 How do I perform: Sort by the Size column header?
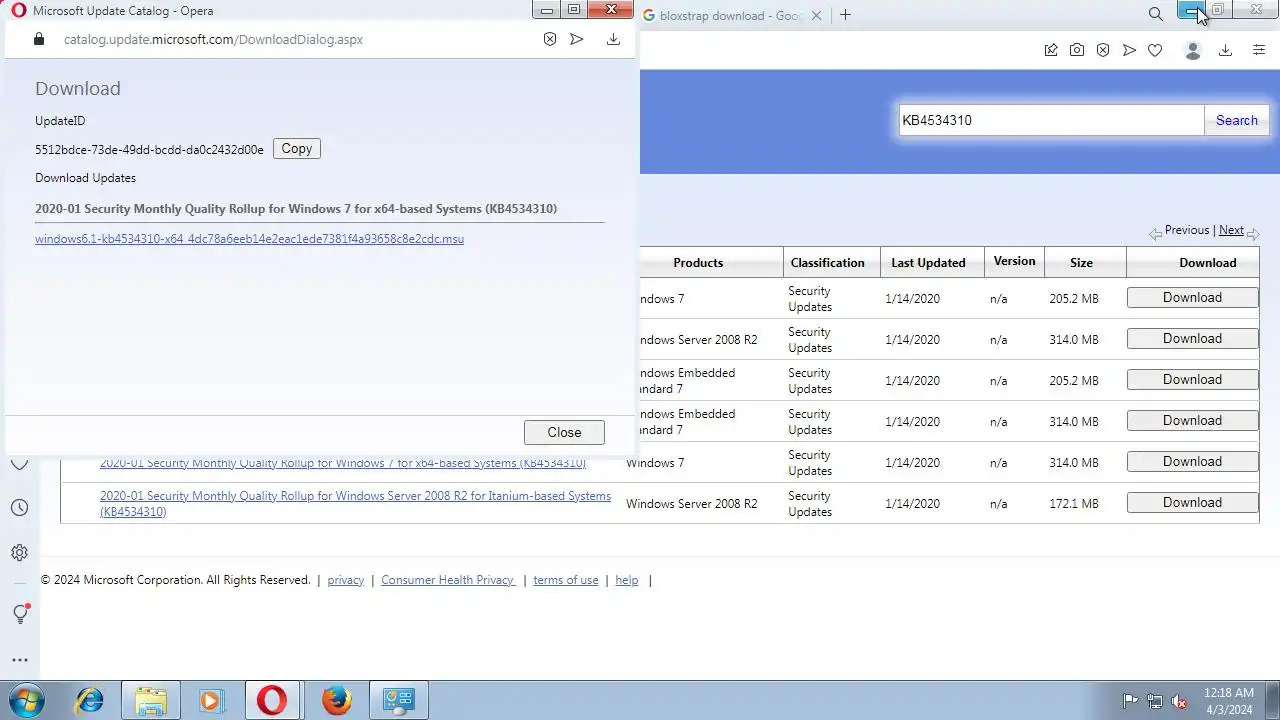point(1081,263)
